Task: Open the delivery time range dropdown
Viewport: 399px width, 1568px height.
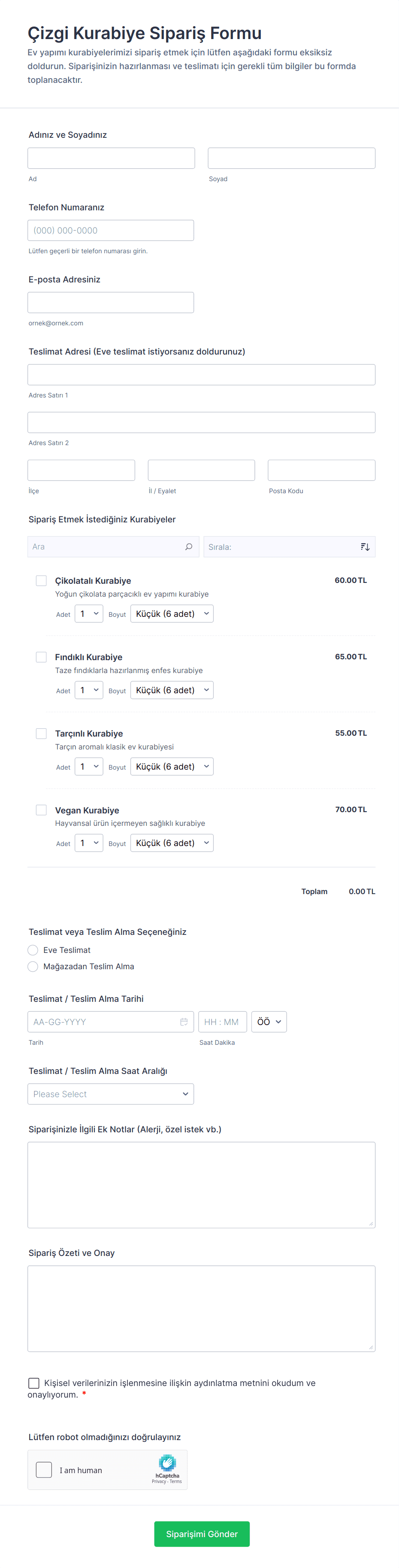Action: pos(111,1094)
